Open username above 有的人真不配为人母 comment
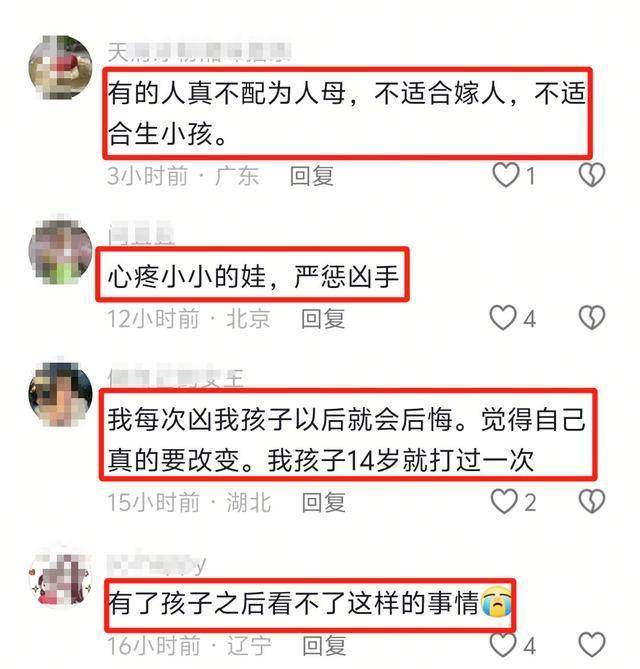 [x=198, y=53]
